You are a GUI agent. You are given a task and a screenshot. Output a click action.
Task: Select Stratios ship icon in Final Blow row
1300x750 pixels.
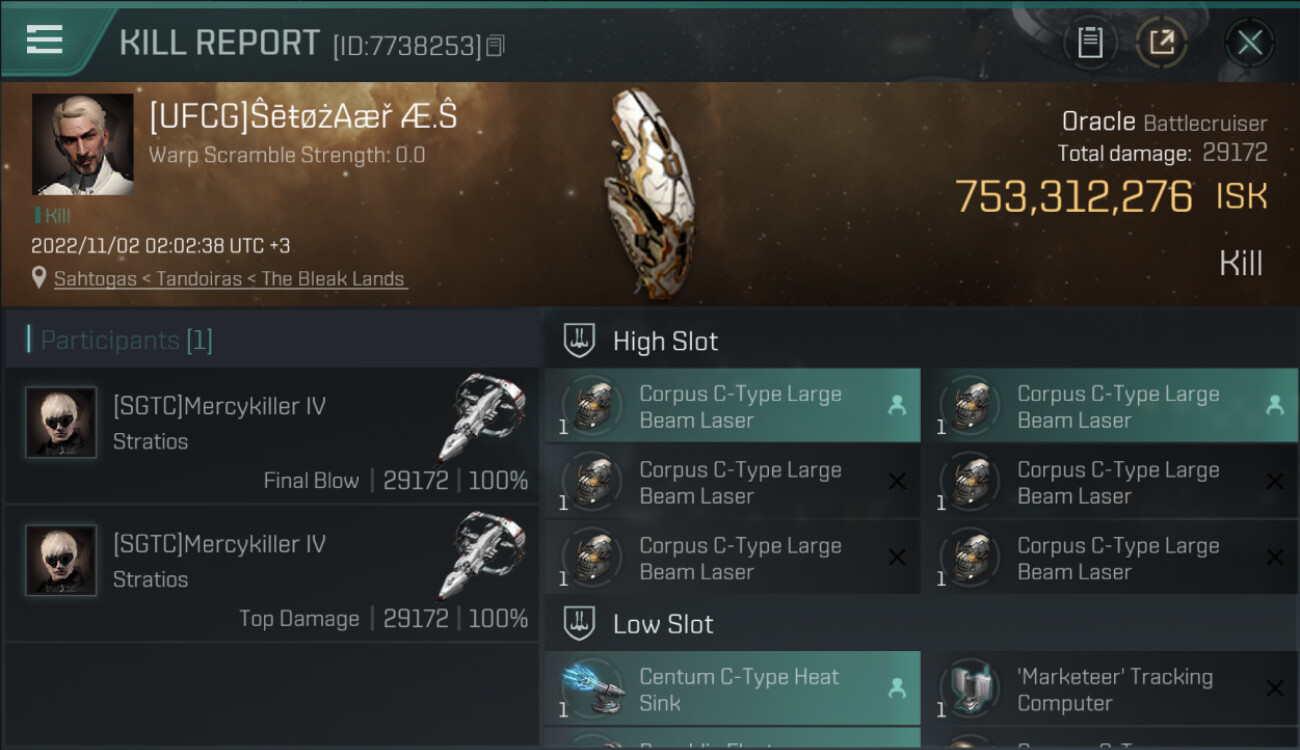[482, 417]
